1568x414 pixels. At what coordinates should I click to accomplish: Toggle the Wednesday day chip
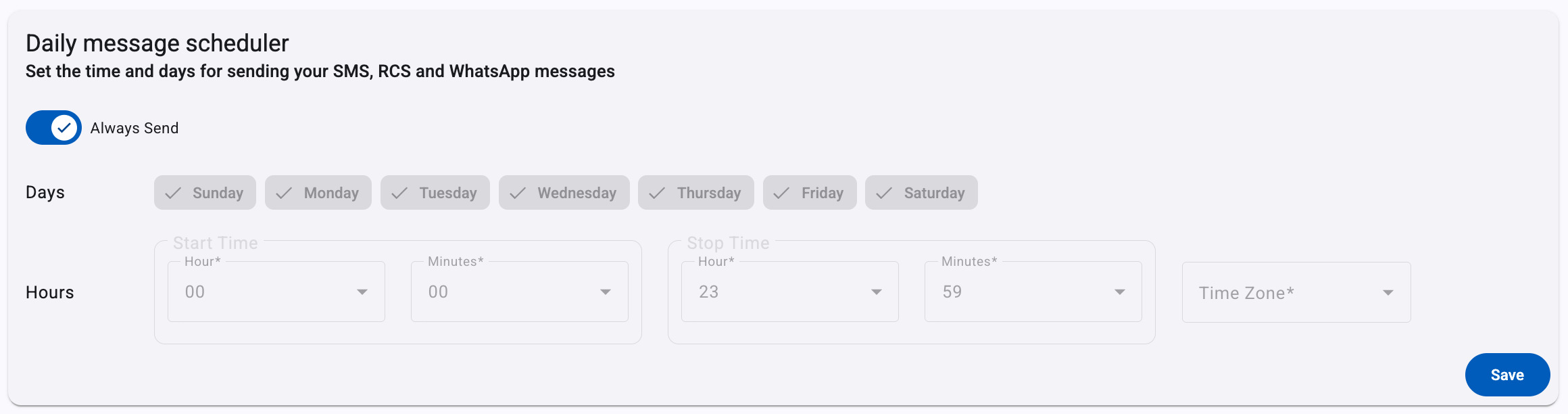[564, 193]
